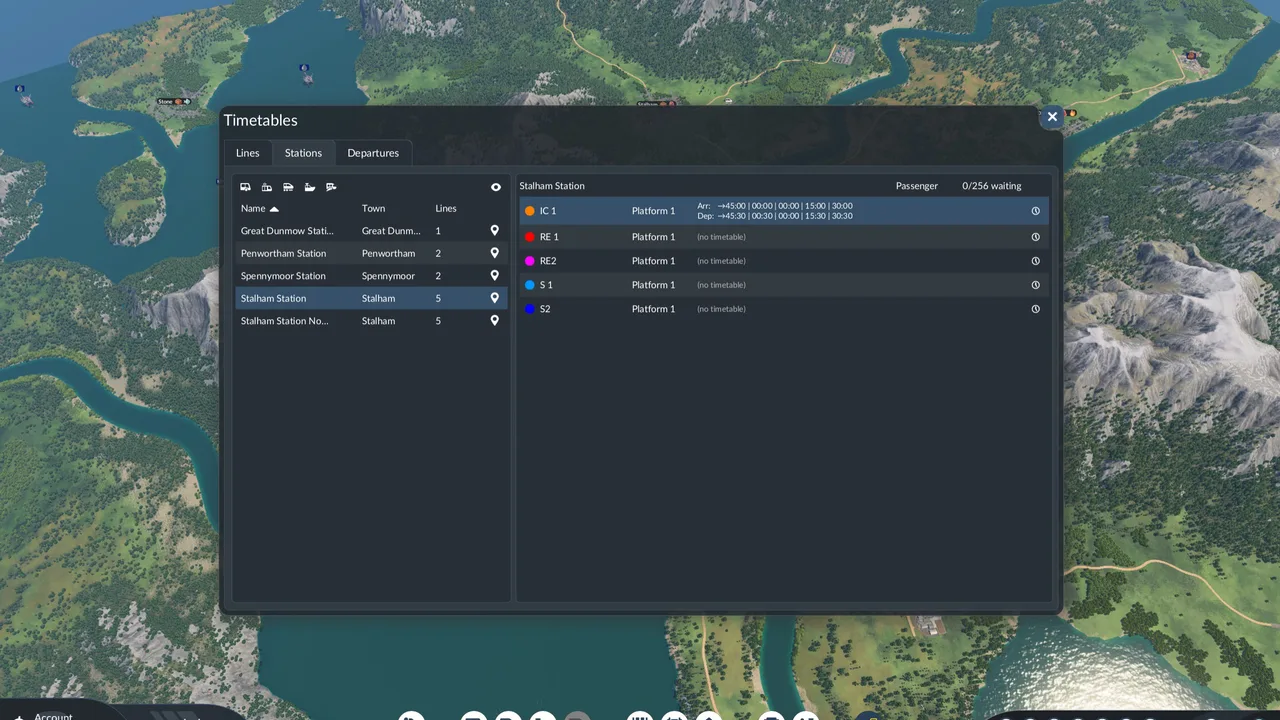Filter stations by aircraft icon
Screen dimensions: 1280x720
point(331,187)
